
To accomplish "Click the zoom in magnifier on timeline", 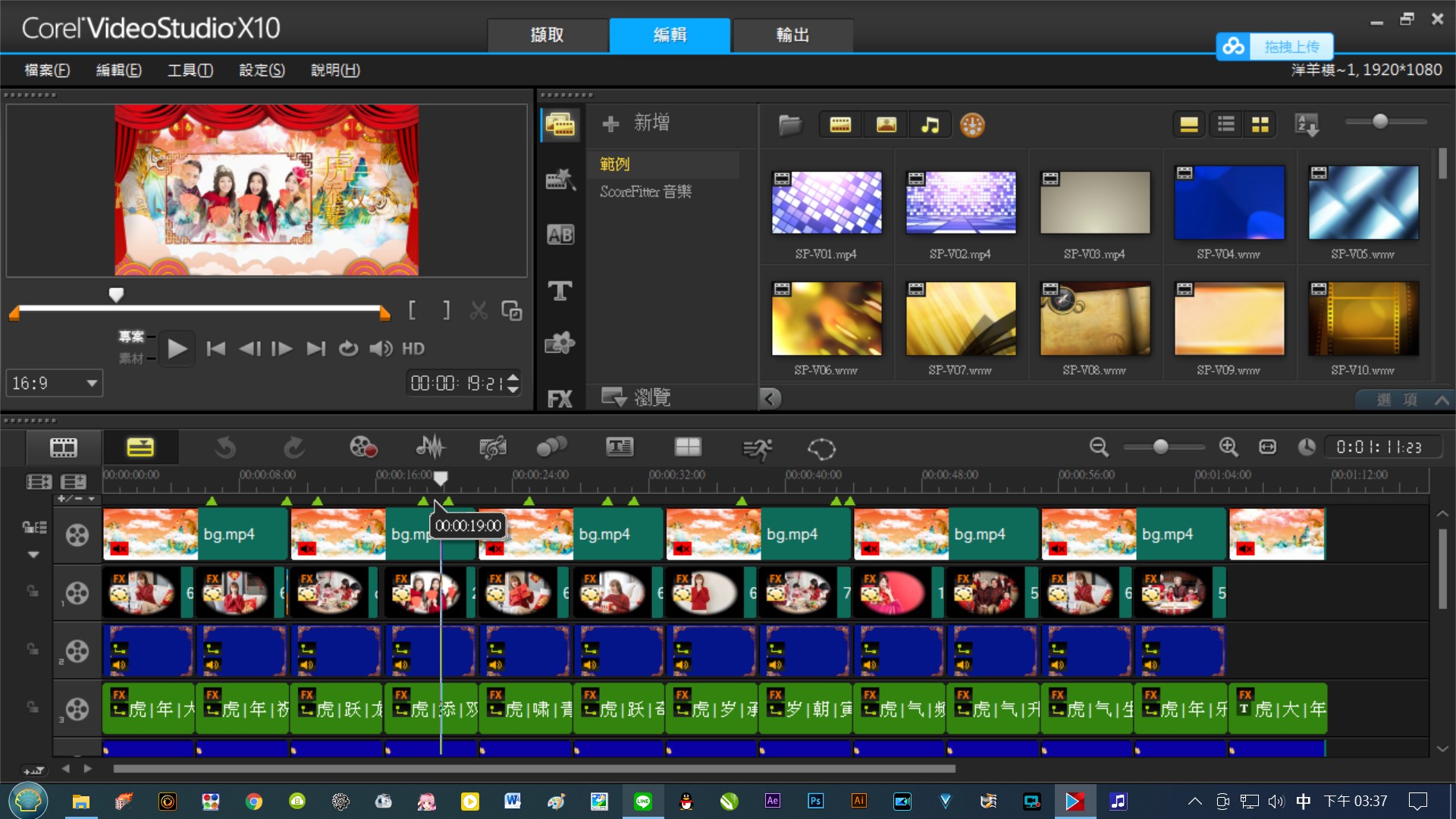I will [x=1228, y=447].
